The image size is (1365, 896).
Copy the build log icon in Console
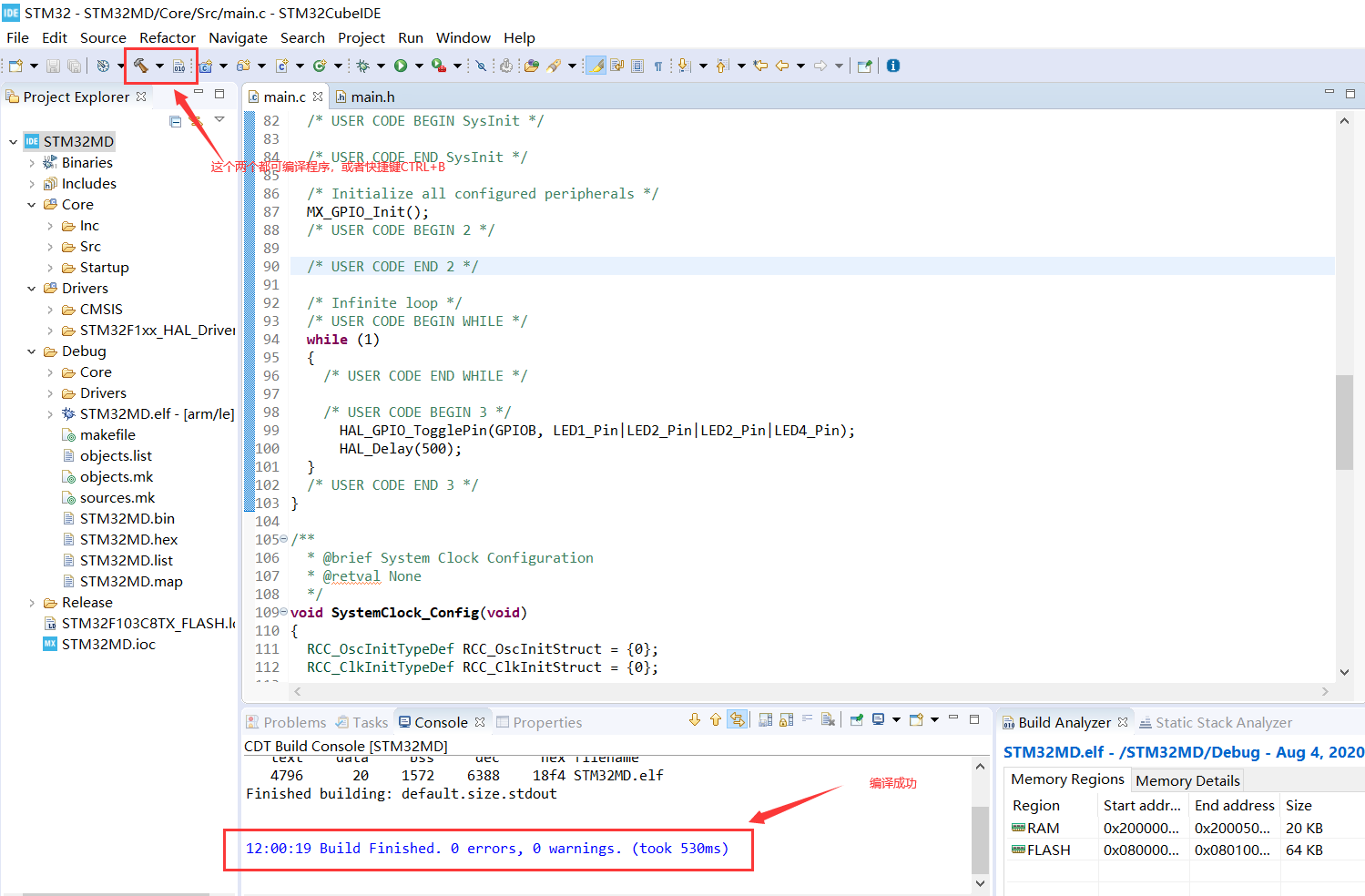(x=765, y=720)
